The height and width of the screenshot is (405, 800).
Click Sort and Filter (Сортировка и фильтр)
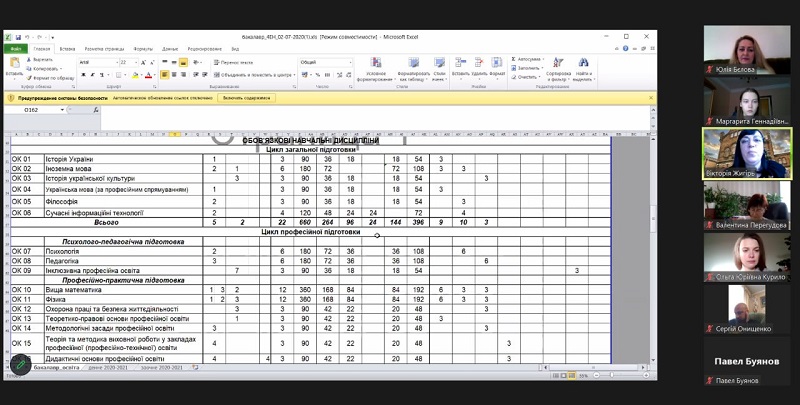[x=558, y=70]
